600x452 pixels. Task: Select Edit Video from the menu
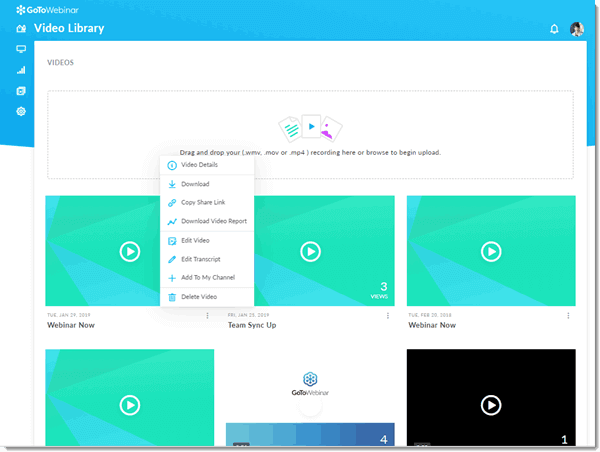point(207,240)
